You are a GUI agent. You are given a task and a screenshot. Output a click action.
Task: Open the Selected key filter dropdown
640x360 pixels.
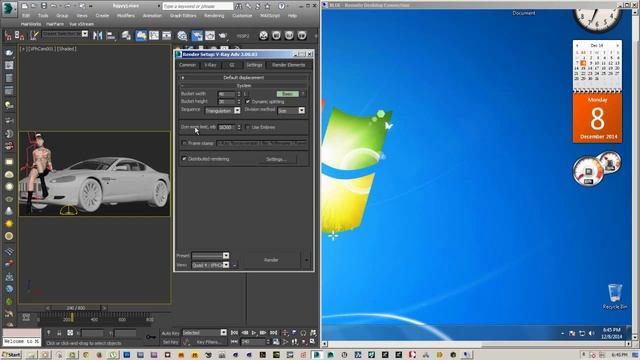pos(204,333)
